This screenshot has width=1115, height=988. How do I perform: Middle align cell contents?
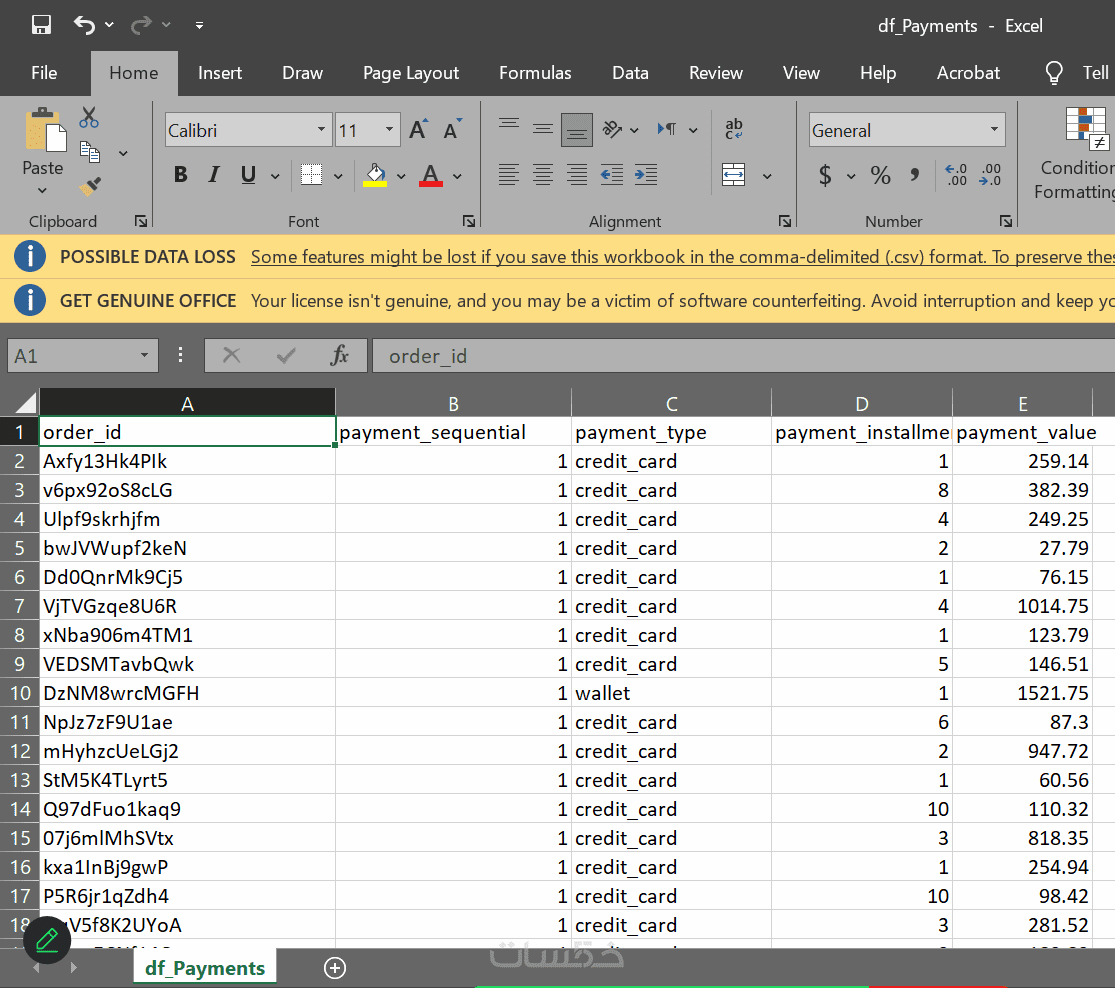[543, 129]
